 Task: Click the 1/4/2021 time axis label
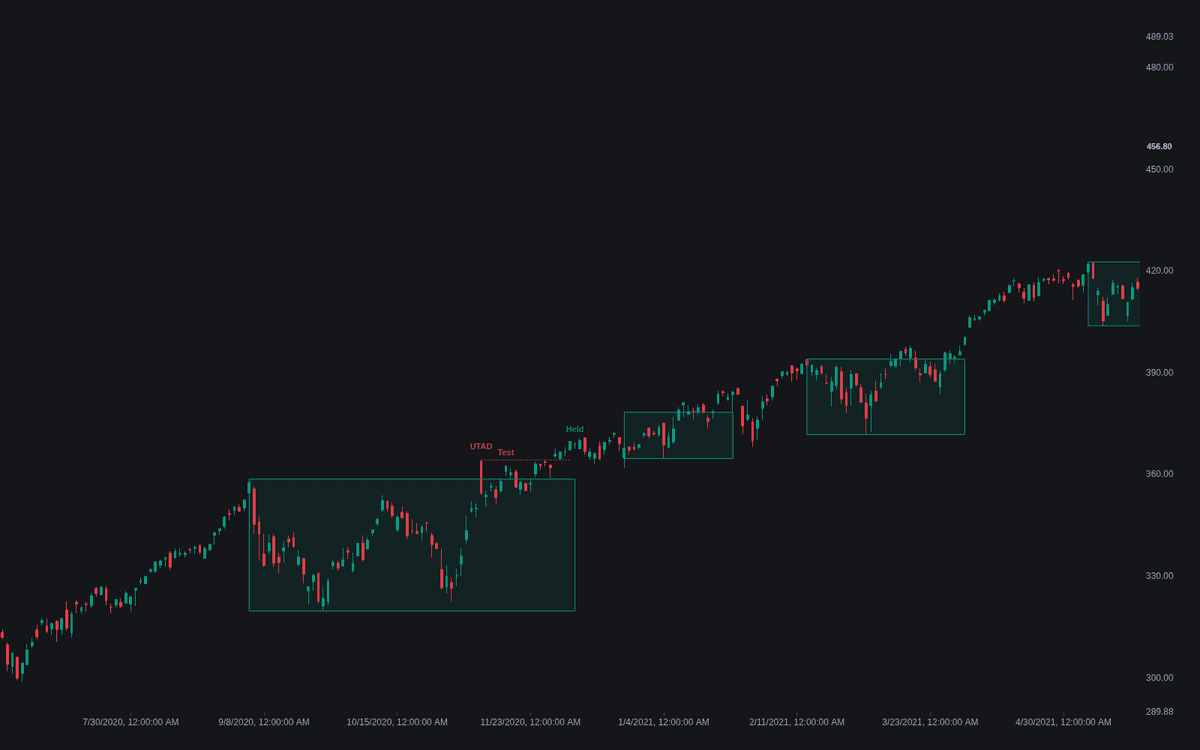point(663,722)
